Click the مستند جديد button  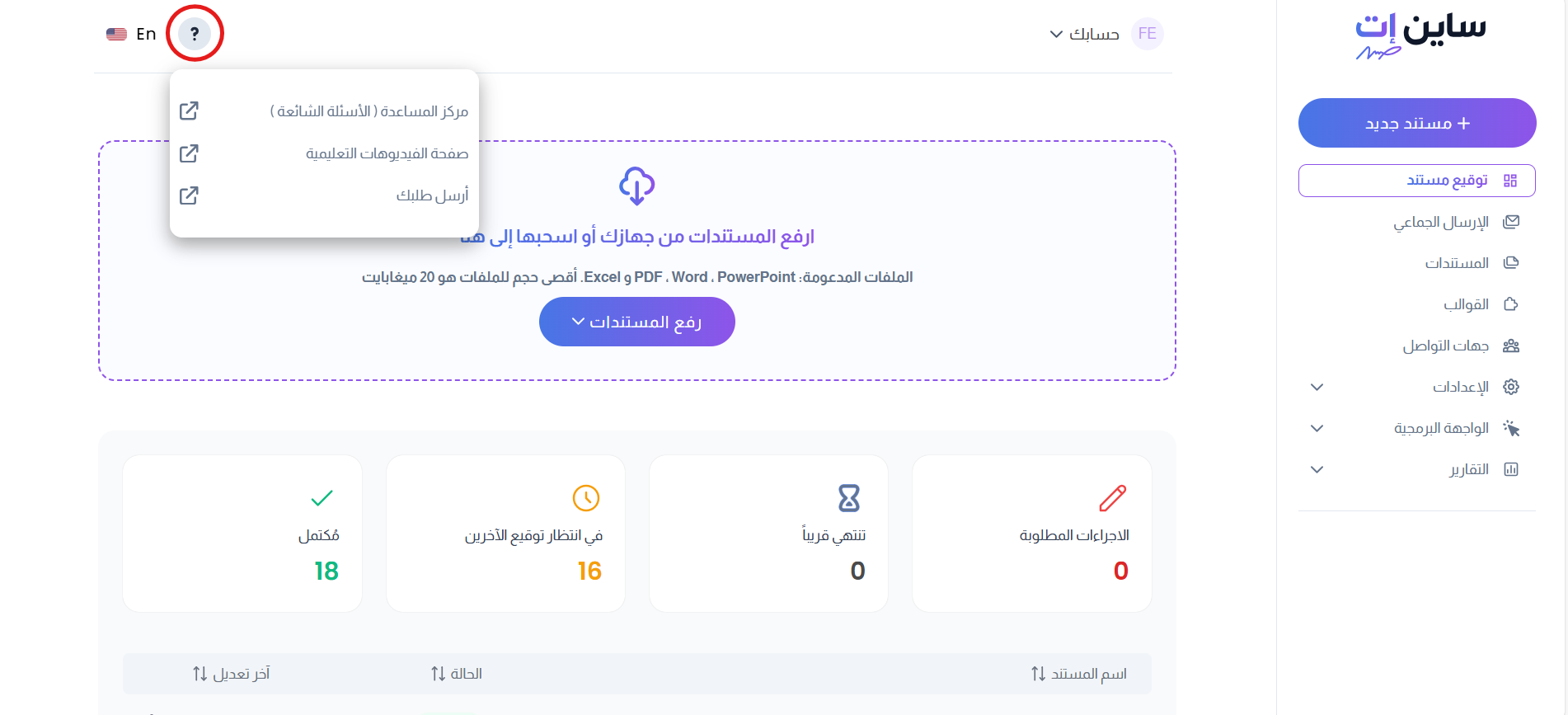pos(1417,123)
